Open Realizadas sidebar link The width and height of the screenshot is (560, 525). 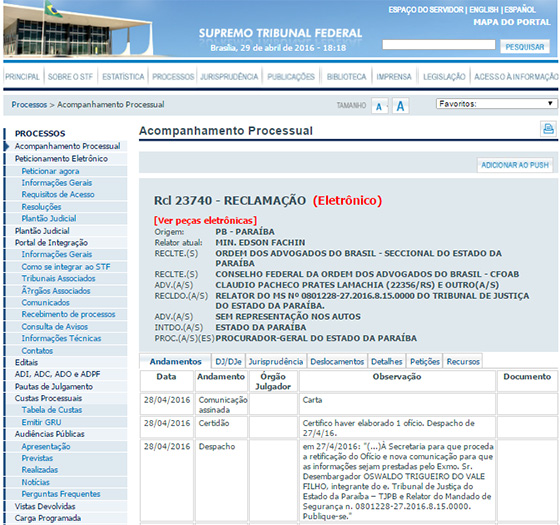click(x=40, y=470)
